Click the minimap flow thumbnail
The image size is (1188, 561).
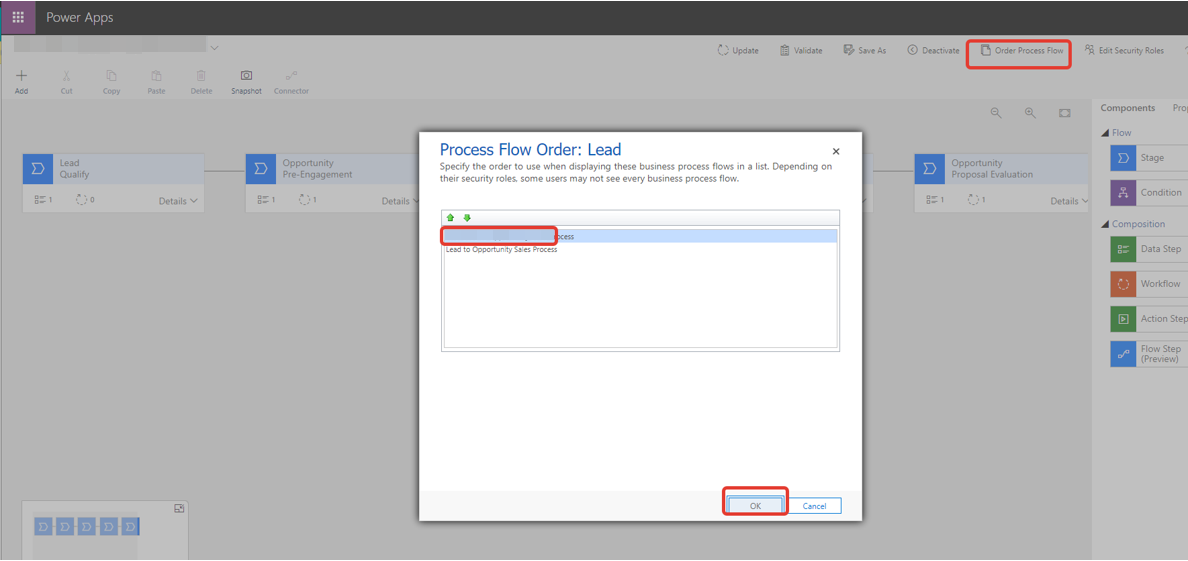88,526
